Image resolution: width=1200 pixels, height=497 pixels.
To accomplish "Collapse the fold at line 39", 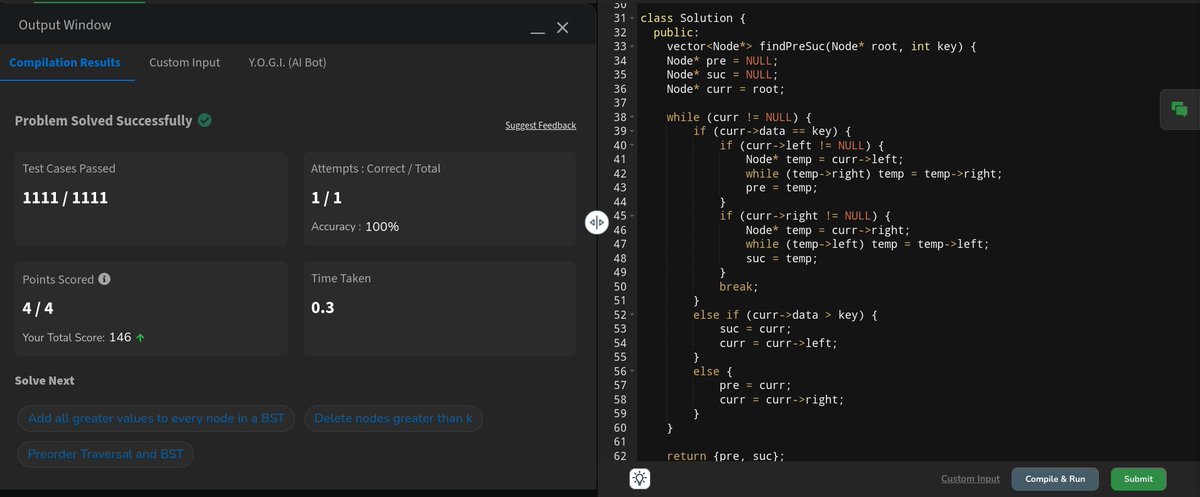I will point(633,131).
